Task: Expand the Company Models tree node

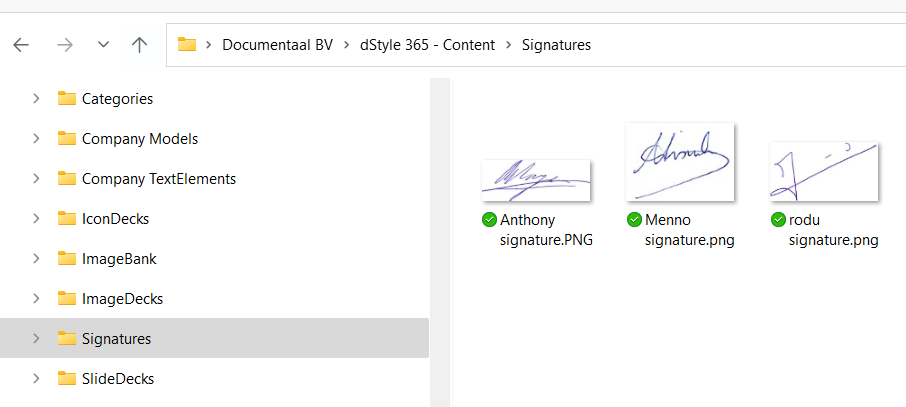Action: pos(36,139)
